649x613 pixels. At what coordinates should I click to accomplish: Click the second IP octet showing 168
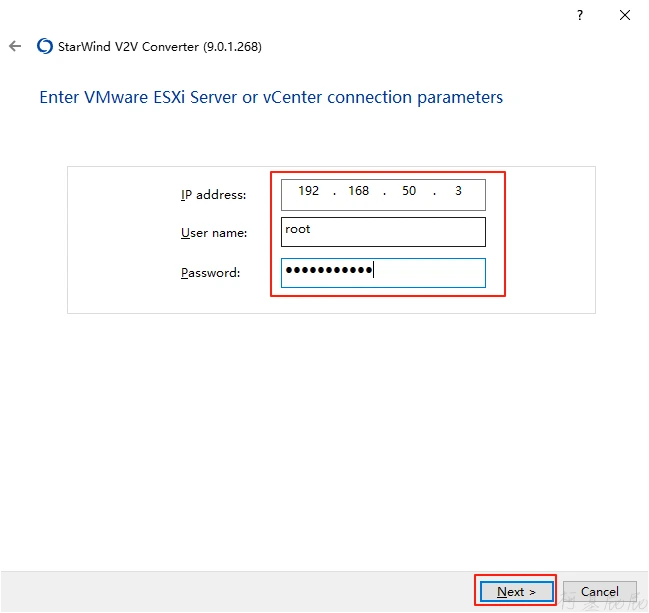(x=358, y=191)
